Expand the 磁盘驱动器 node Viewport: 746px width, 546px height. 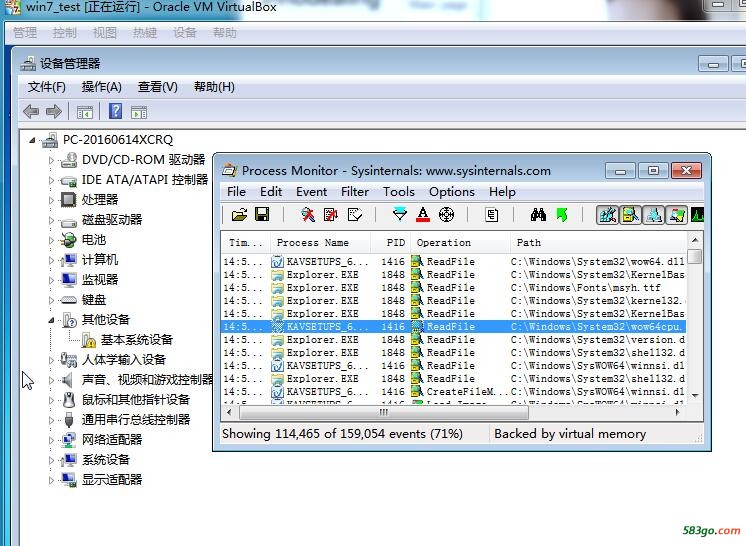(x=51, y=220)
